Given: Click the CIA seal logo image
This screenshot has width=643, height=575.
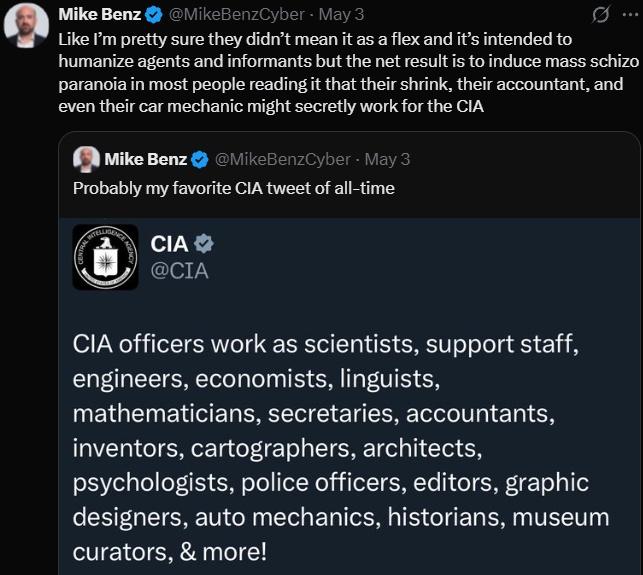Looking at the screenshot, I should (x=105, y=257).
